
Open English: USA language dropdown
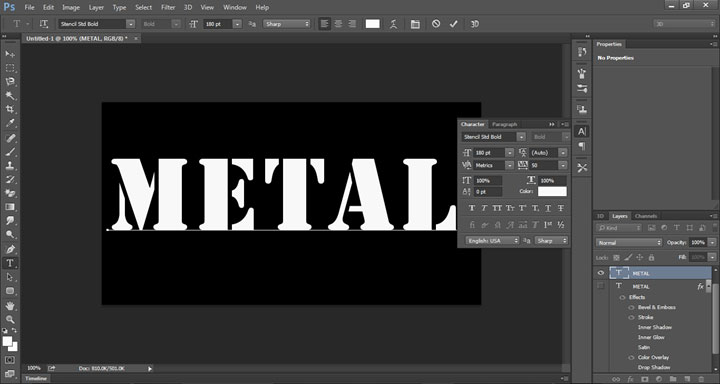[x=492, y=240]
